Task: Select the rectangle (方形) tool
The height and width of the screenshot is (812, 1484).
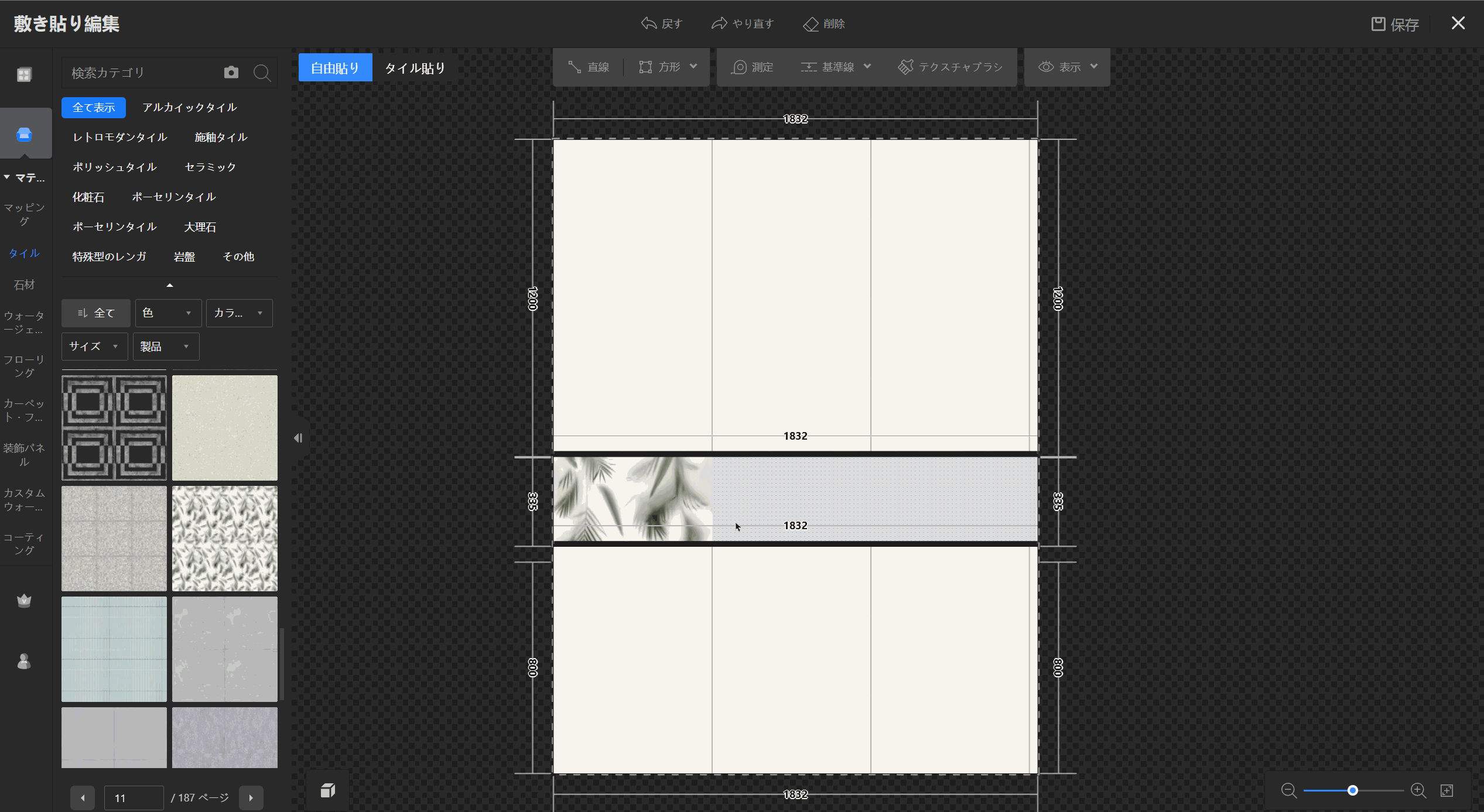Action: point(659,67)
